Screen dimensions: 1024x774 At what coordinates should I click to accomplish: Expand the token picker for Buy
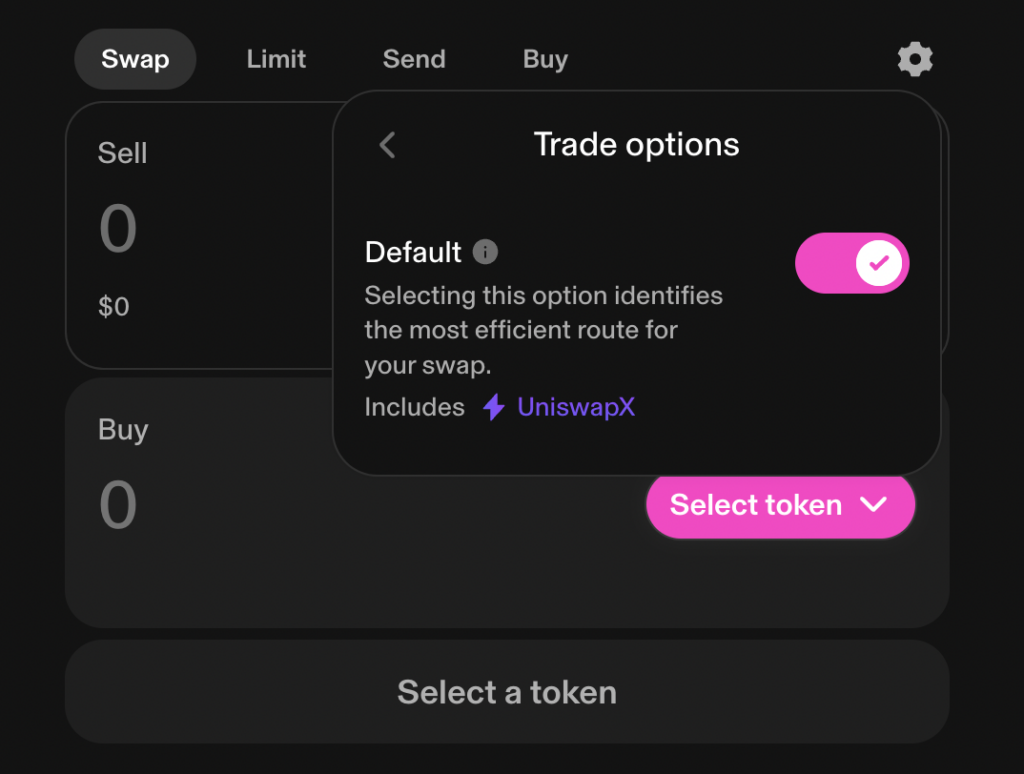tap(780, 505)
